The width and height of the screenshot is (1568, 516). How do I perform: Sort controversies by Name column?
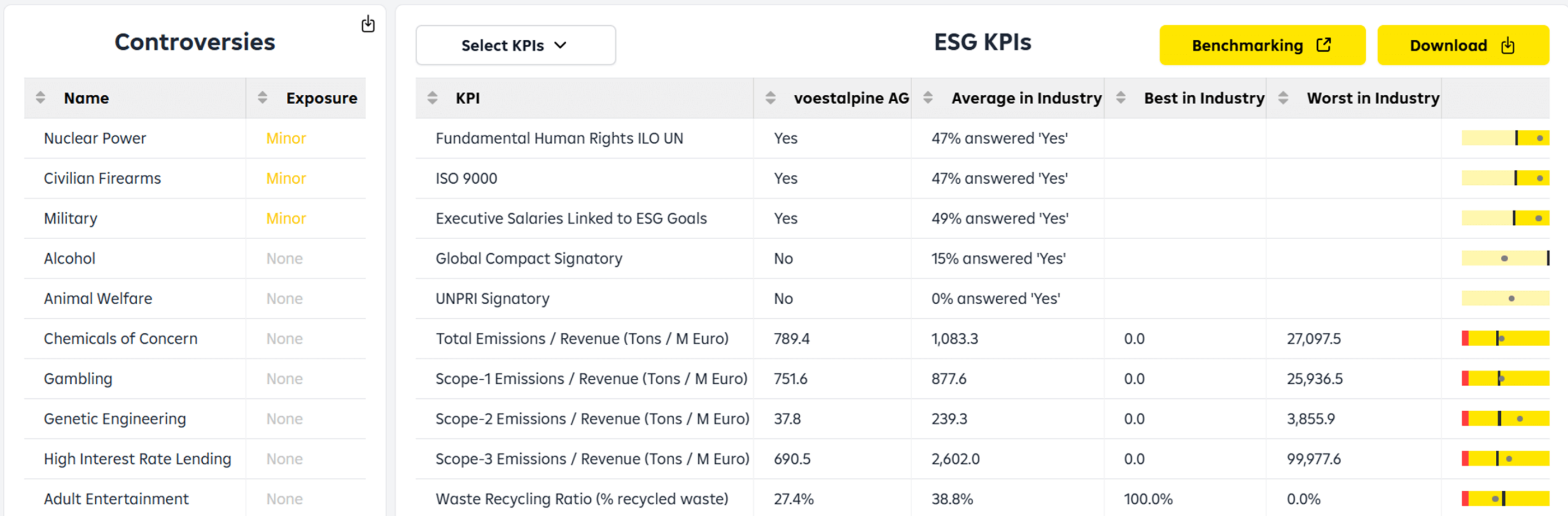(x=40, y=97)
